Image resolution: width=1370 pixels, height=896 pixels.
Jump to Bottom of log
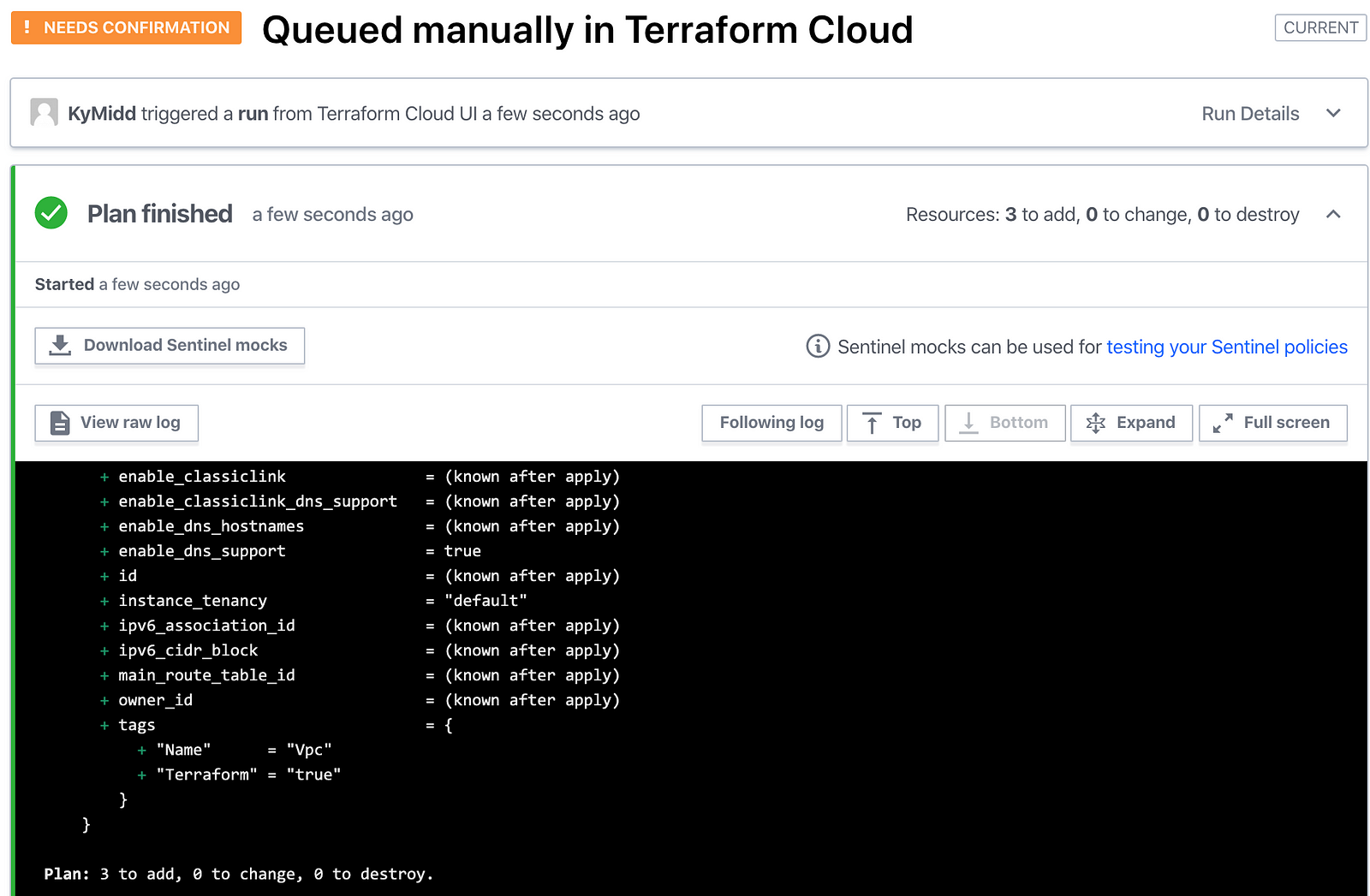1004,423
